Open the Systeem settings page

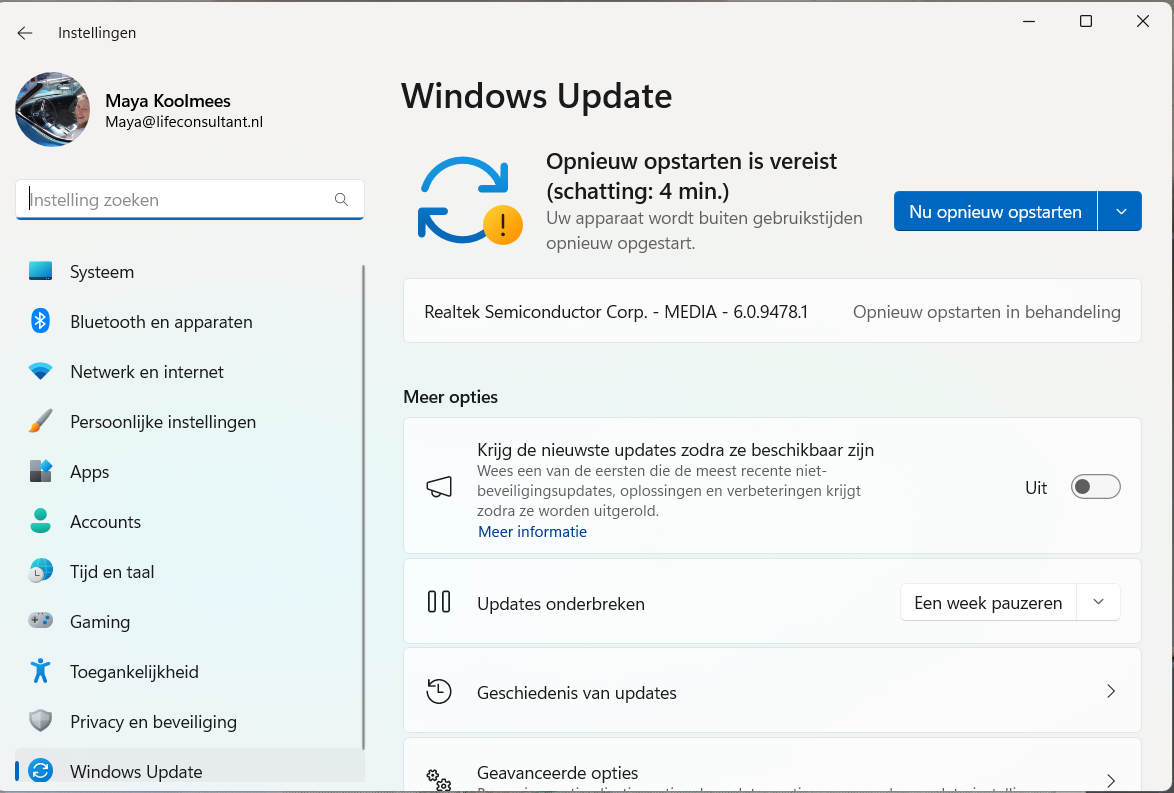point(189,272)
